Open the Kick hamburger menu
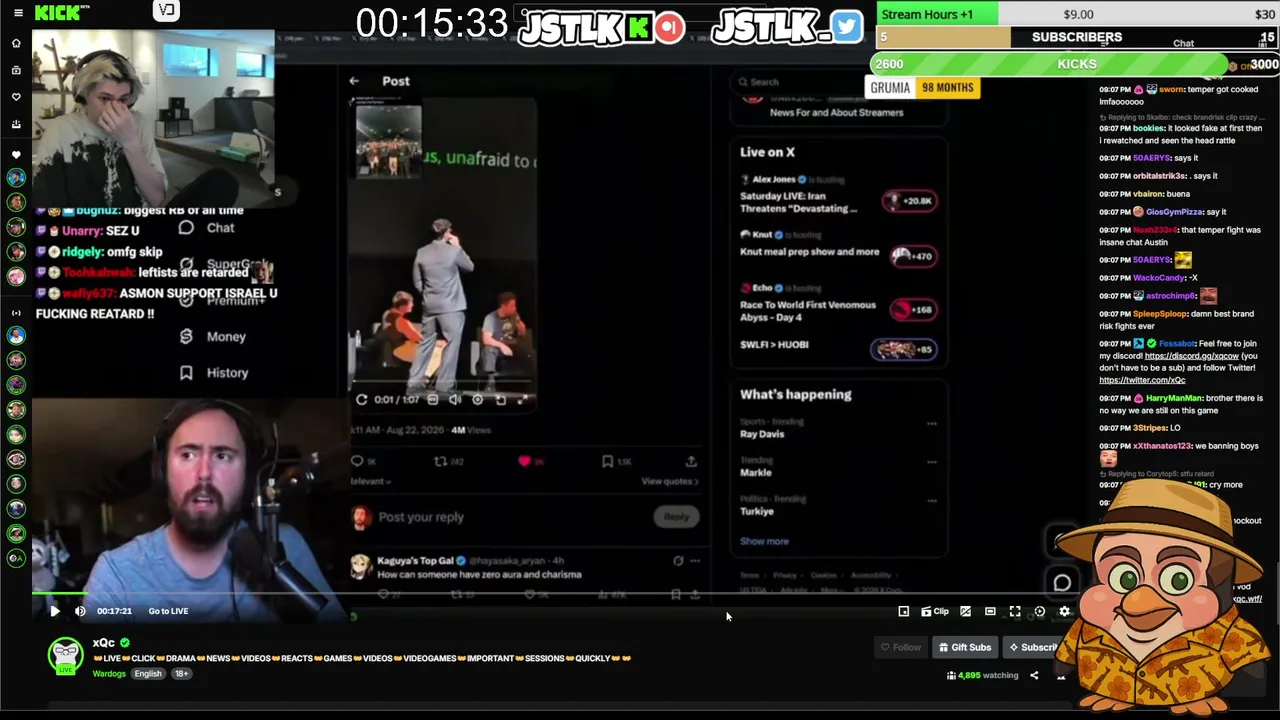1280x720 pixels. (17, 13)
